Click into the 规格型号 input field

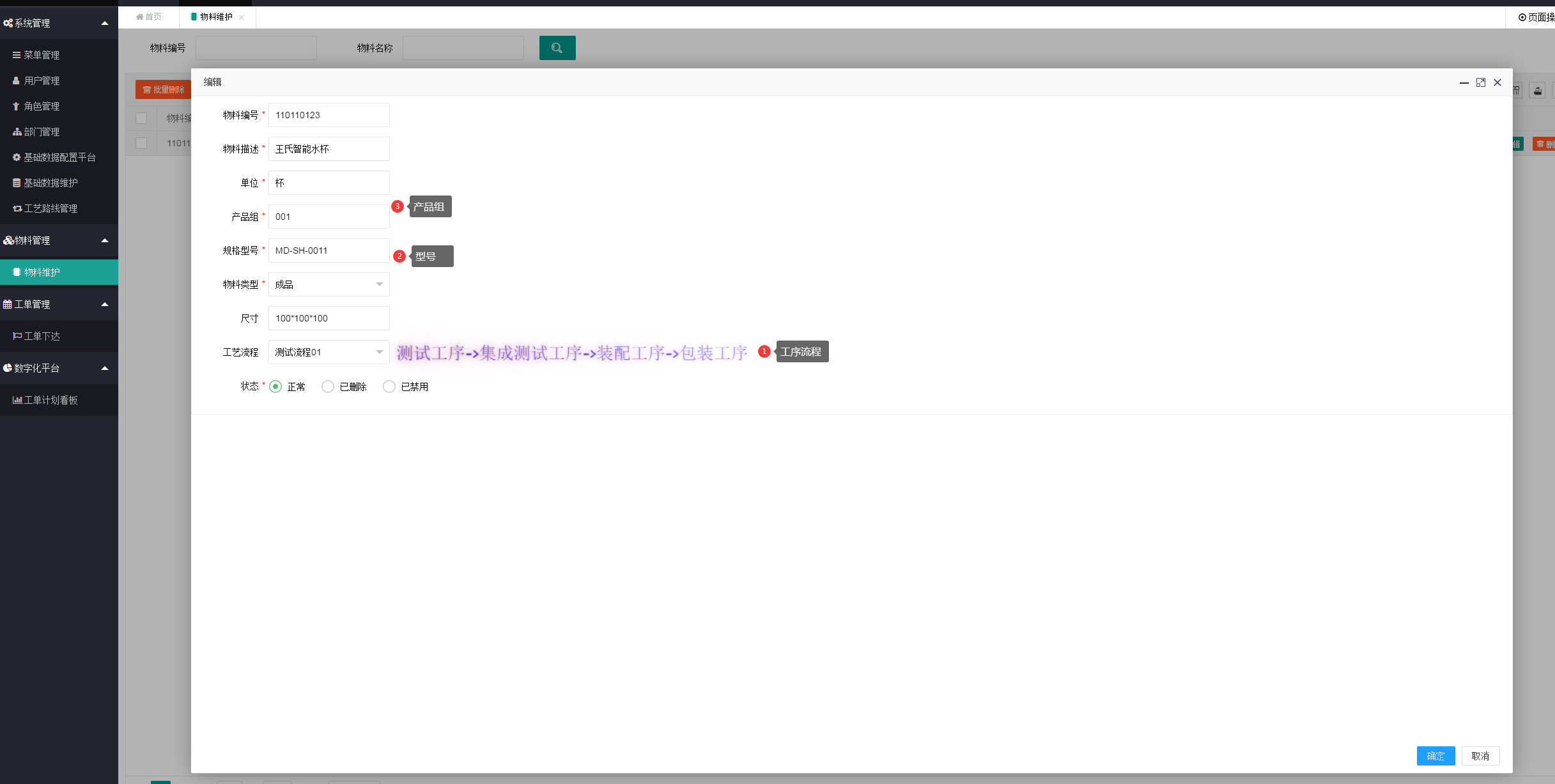tap(329, 250)
